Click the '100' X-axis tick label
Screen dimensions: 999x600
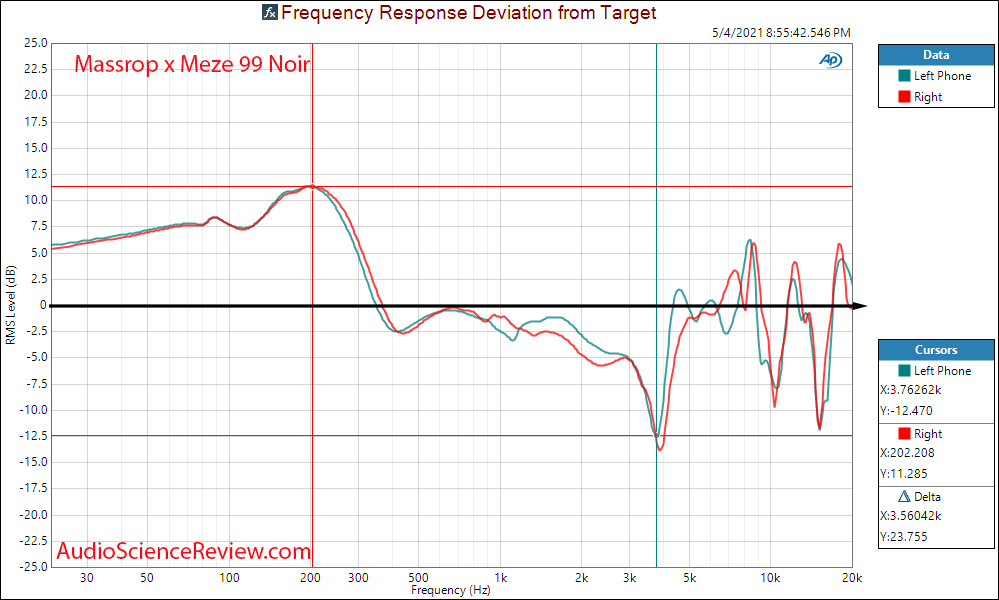(x=230, y=578)
